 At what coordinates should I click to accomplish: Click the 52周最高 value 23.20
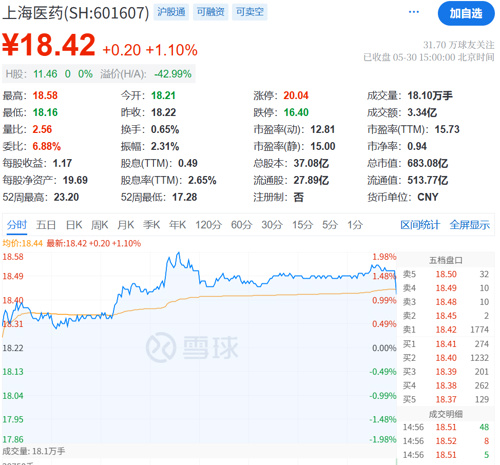pyautogui.click(x=66, y=197)
